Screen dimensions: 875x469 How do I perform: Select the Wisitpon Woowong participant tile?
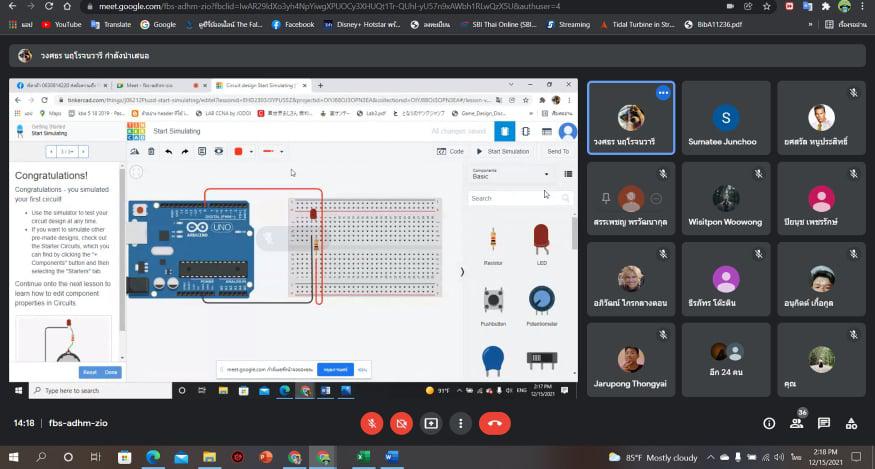pyautogui.click(x=726, y=198)
